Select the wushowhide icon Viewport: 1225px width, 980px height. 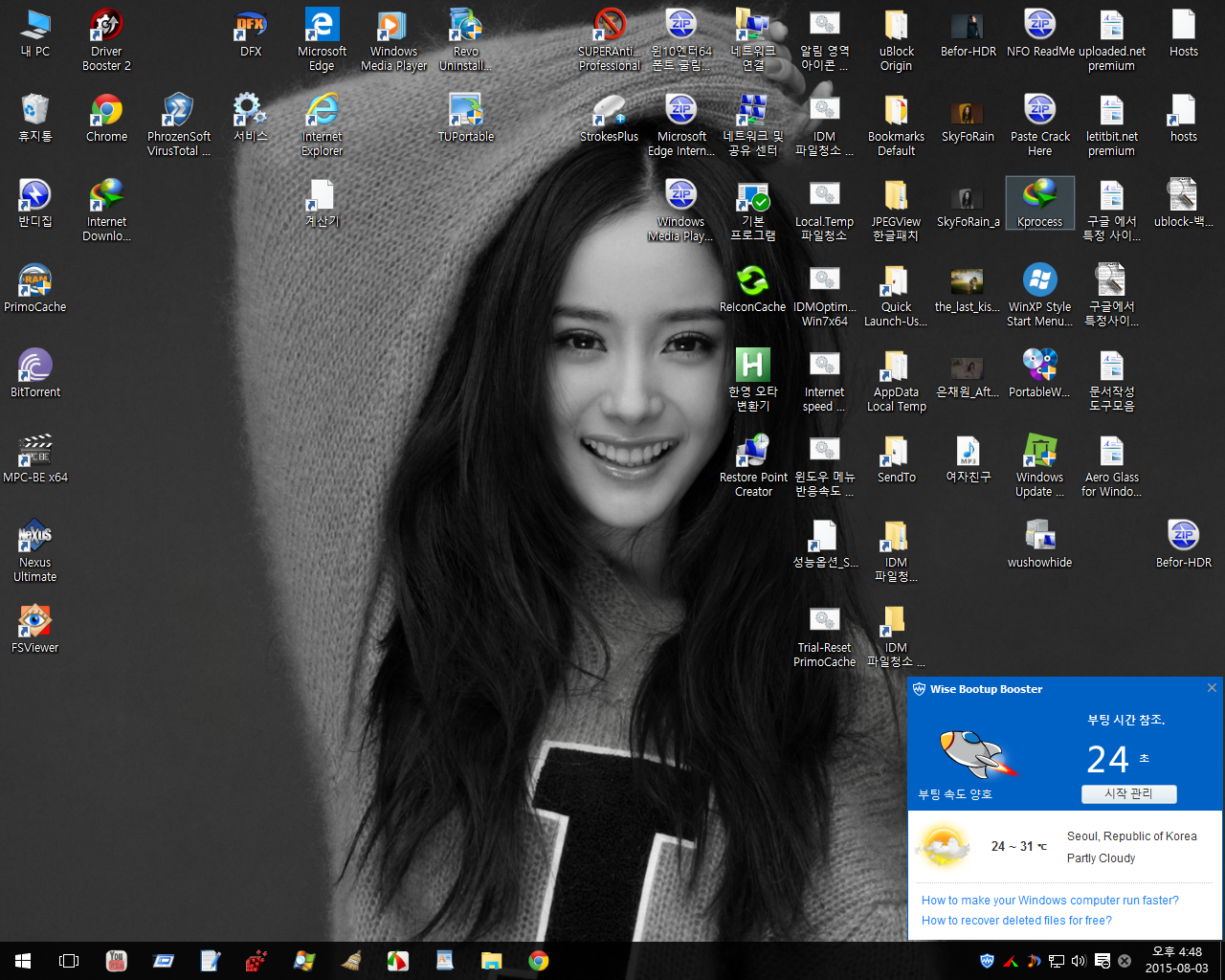1040,545
